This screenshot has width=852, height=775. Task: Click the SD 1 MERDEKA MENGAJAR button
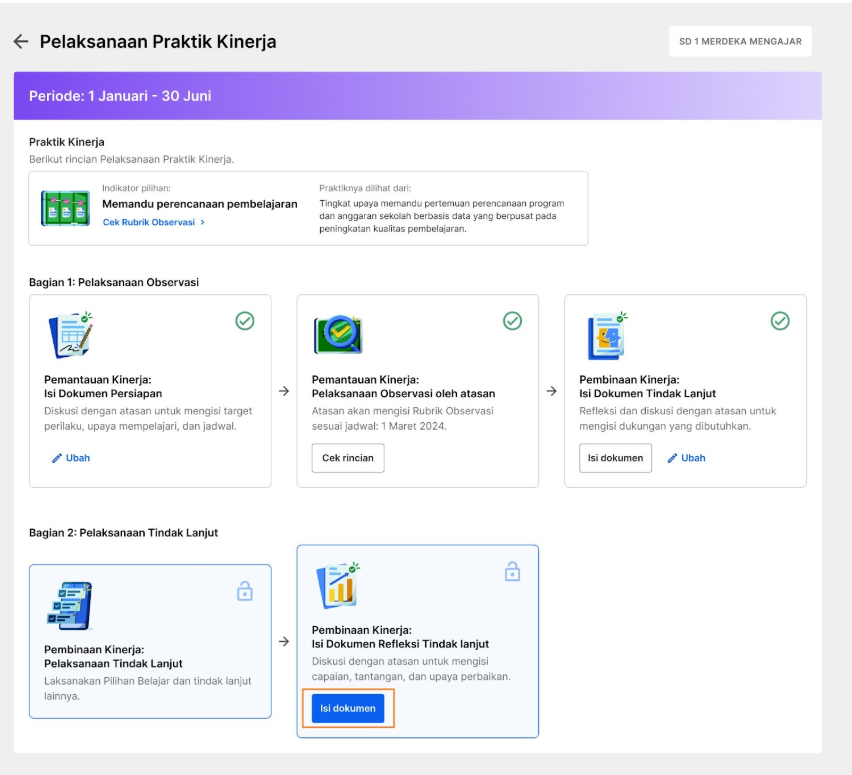740,41
